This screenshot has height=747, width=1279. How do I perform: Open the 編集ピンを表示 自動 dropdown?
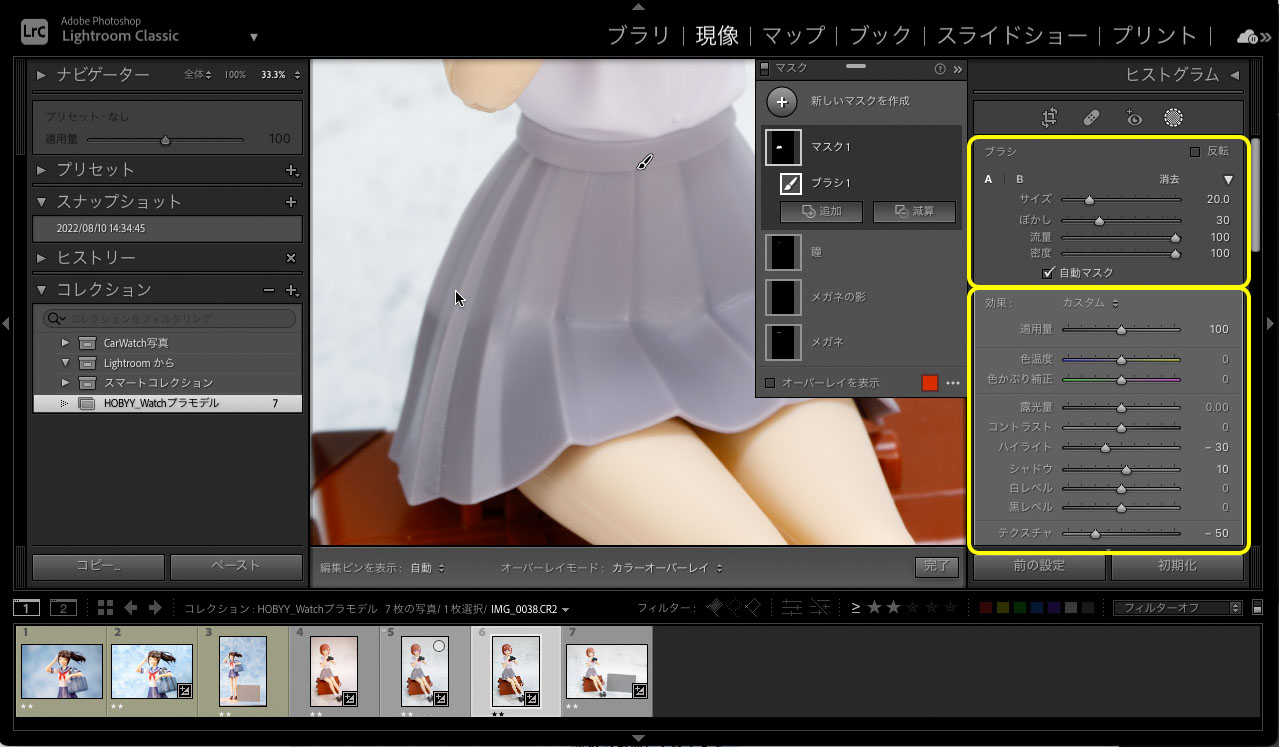coord(427,568)
